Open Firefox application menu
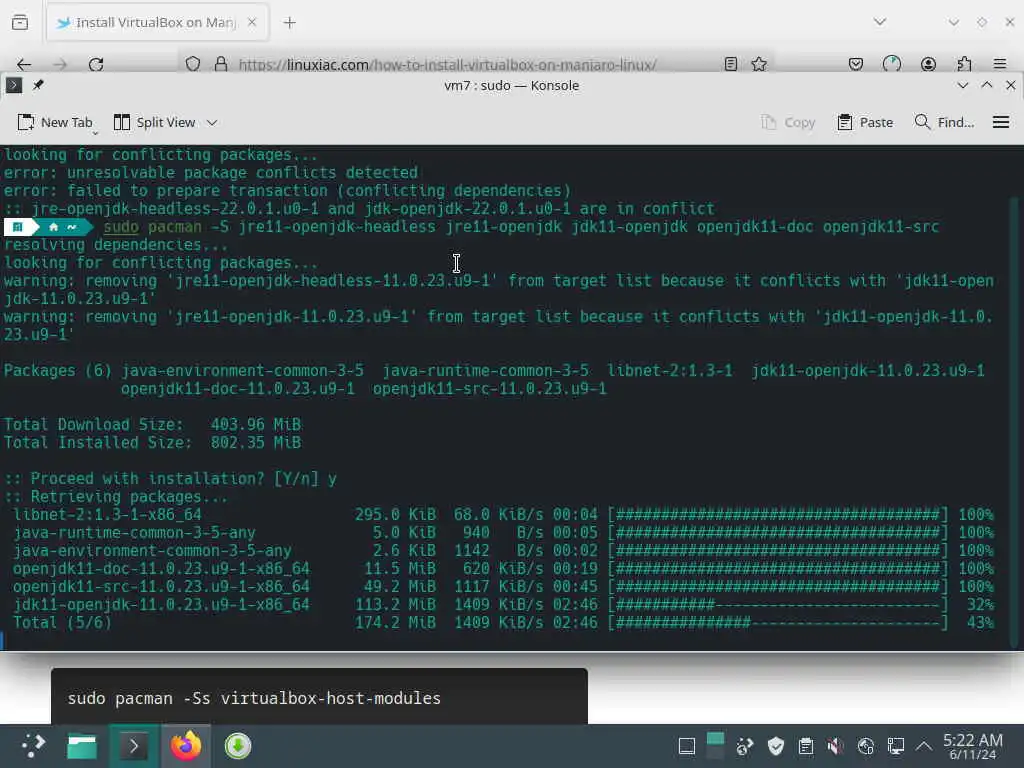 click(1000, 64)
